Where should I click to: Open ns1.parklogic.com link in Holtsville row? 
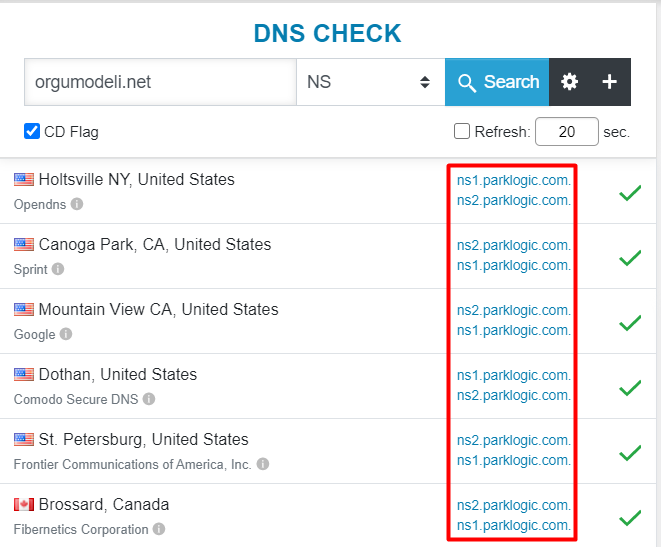514,180
